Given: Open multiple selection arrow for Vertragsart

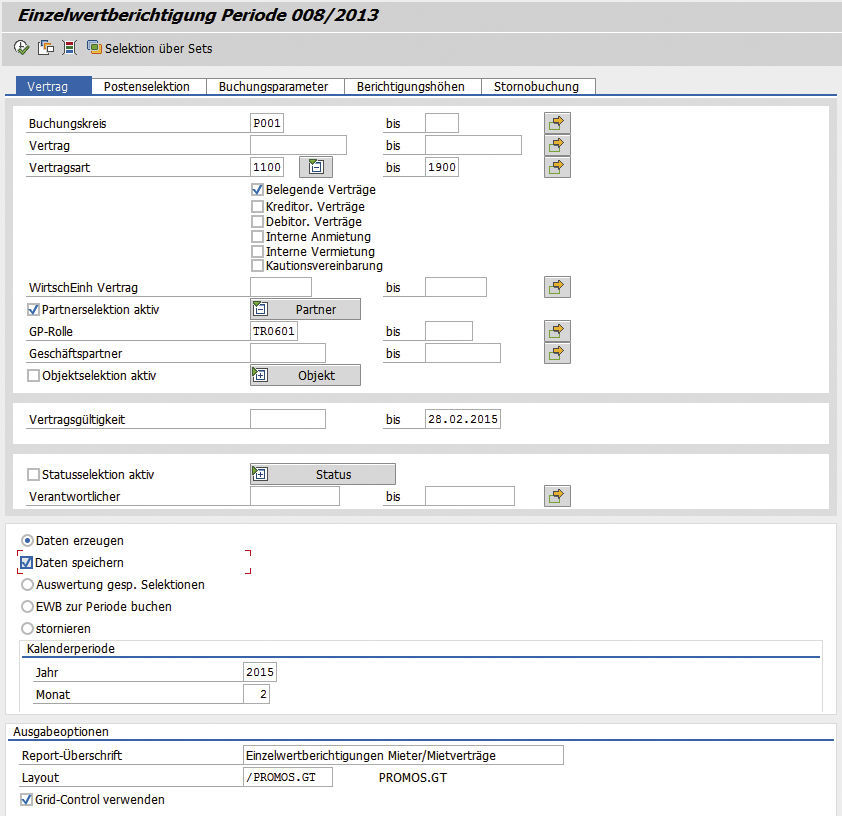Looking at the screenshot, I should tap(557, 167).
